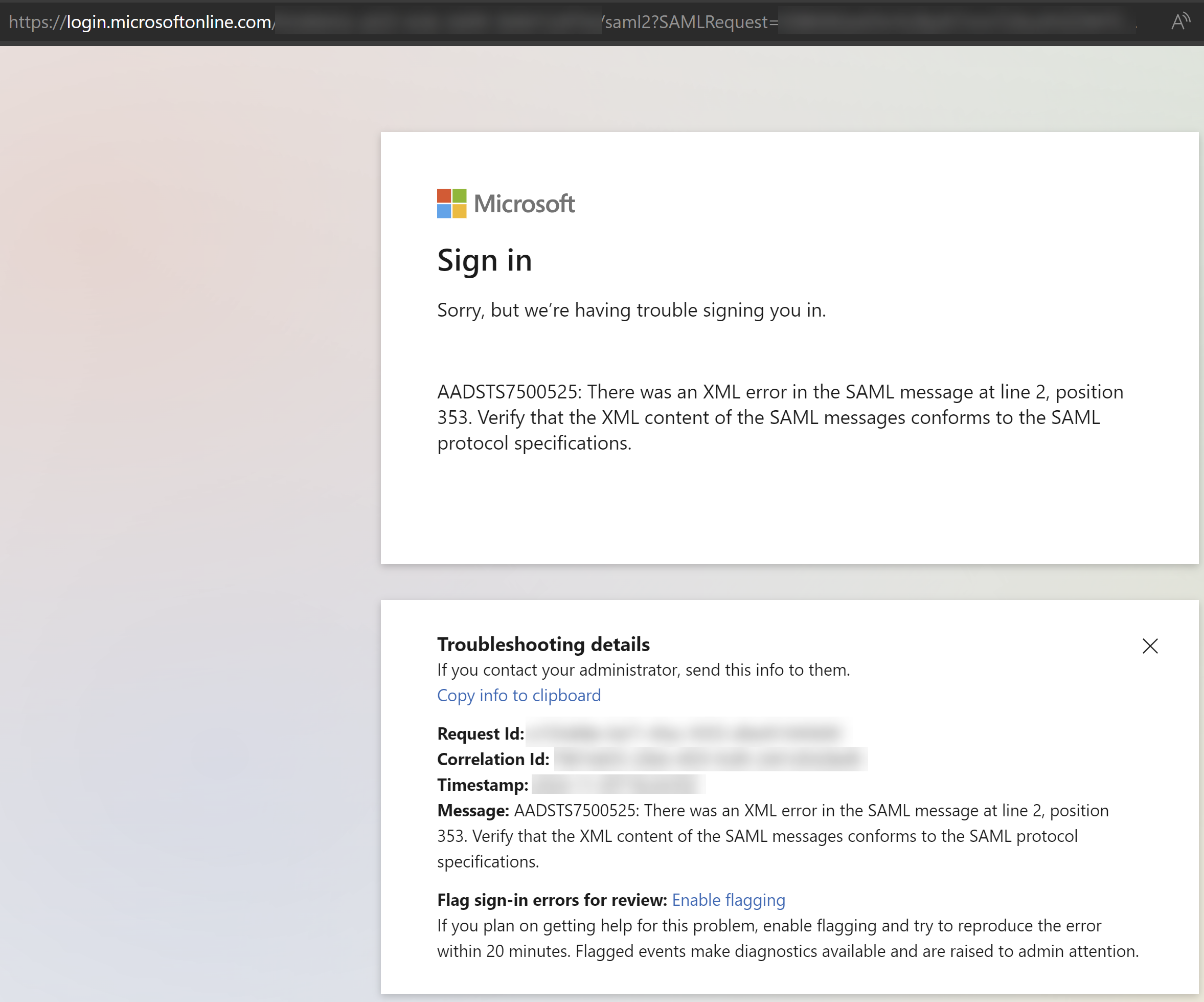Click the Request Id label
Viewport: 1204px width, 1002px height.
481,733
